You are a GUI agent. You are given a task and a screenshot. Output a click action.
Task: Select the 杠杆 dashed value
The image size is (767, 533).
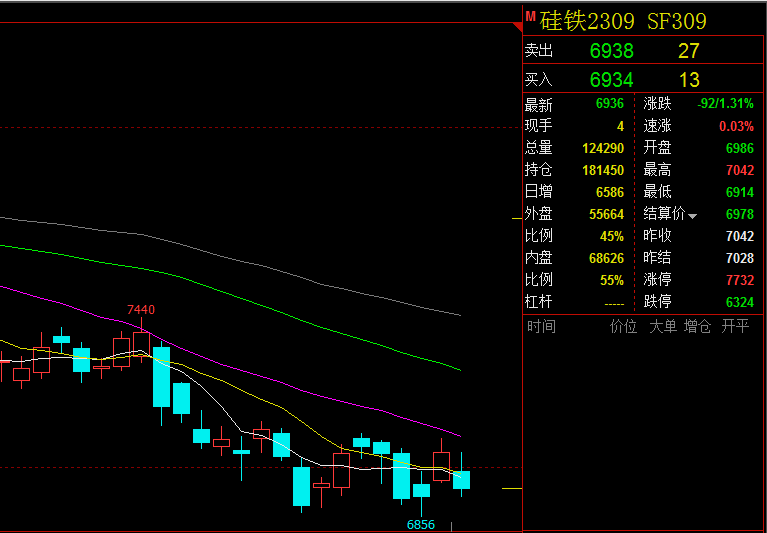point(614,304)
